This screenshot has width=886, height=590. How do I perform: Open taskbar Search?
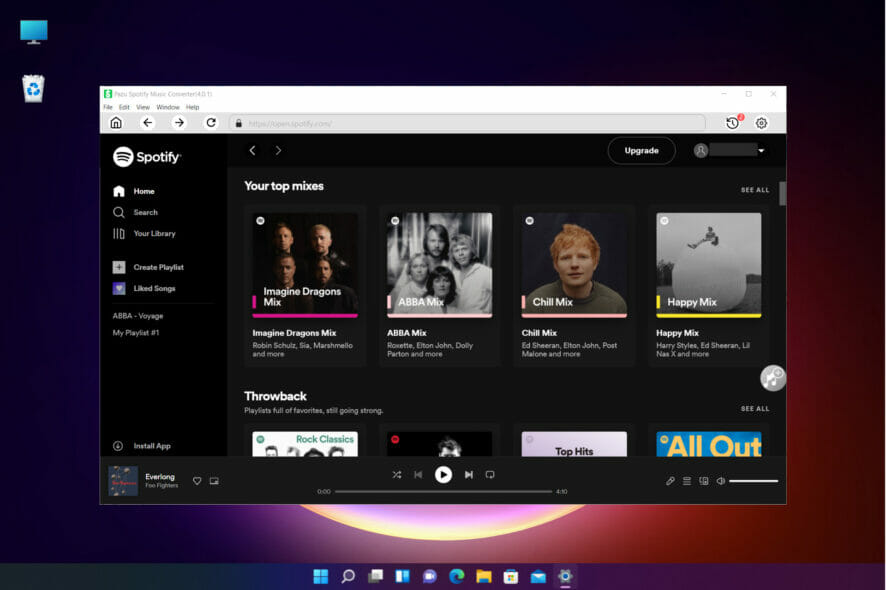[x=348, y=576]
